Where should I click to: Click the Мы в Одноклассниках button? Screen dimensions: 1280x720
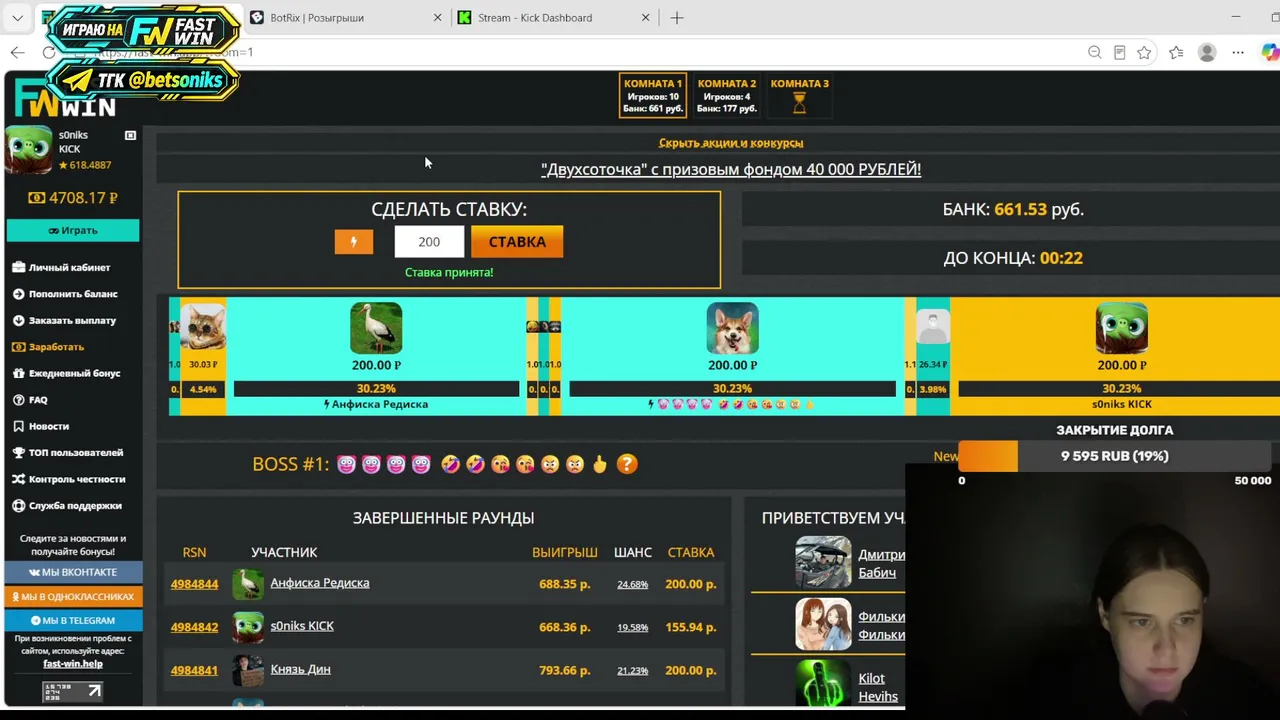pos(73,596)
